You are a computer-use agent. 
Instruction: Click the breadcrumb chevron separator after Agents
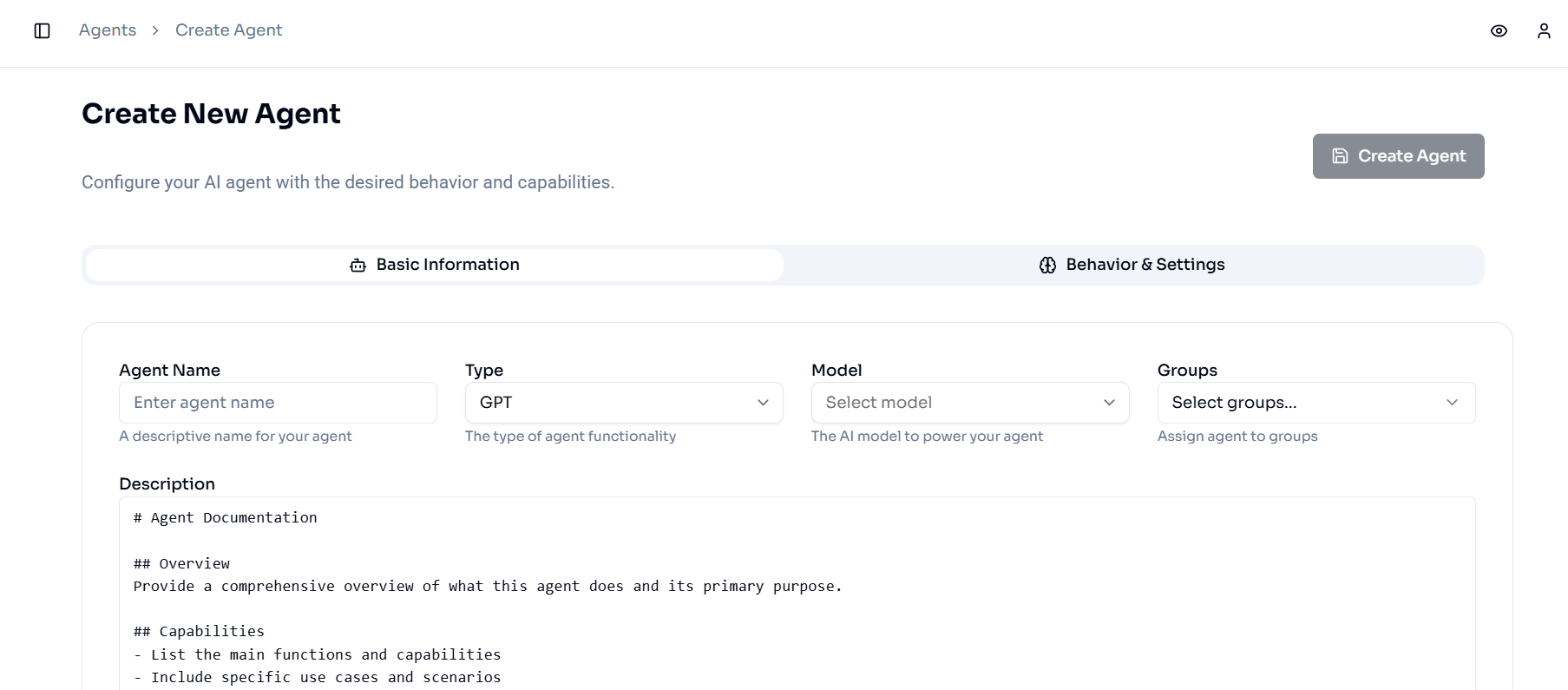(x=155, y=30)
